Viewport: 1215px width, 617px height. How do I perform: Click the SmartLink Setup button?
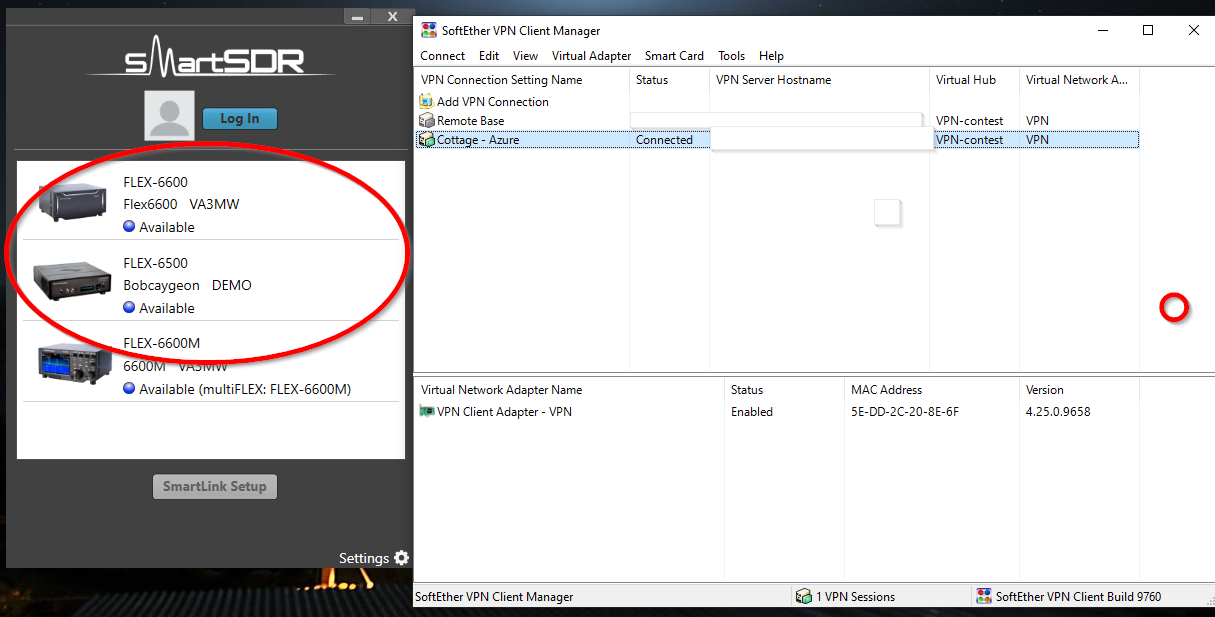[x=215, y=487]
